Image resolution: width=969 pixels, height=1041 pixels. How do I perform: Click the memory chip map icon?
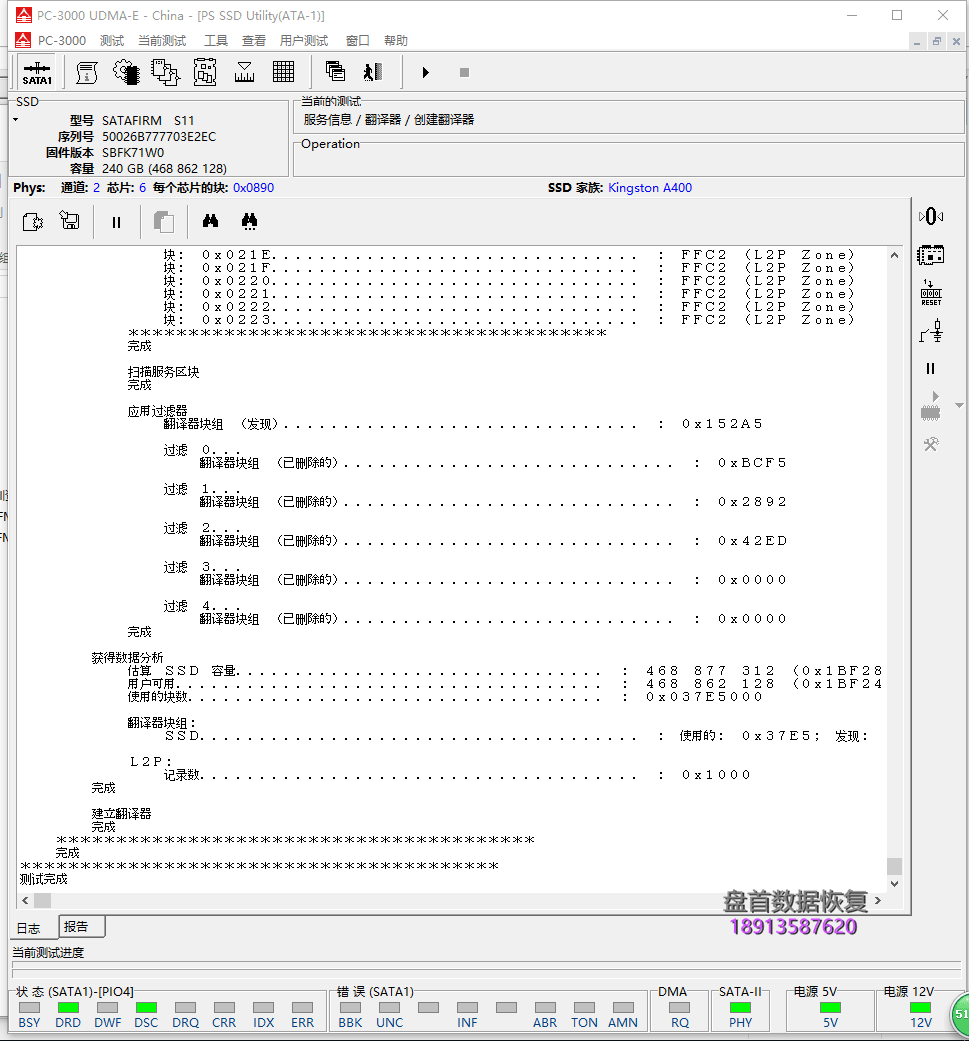[x=205, y=72]
